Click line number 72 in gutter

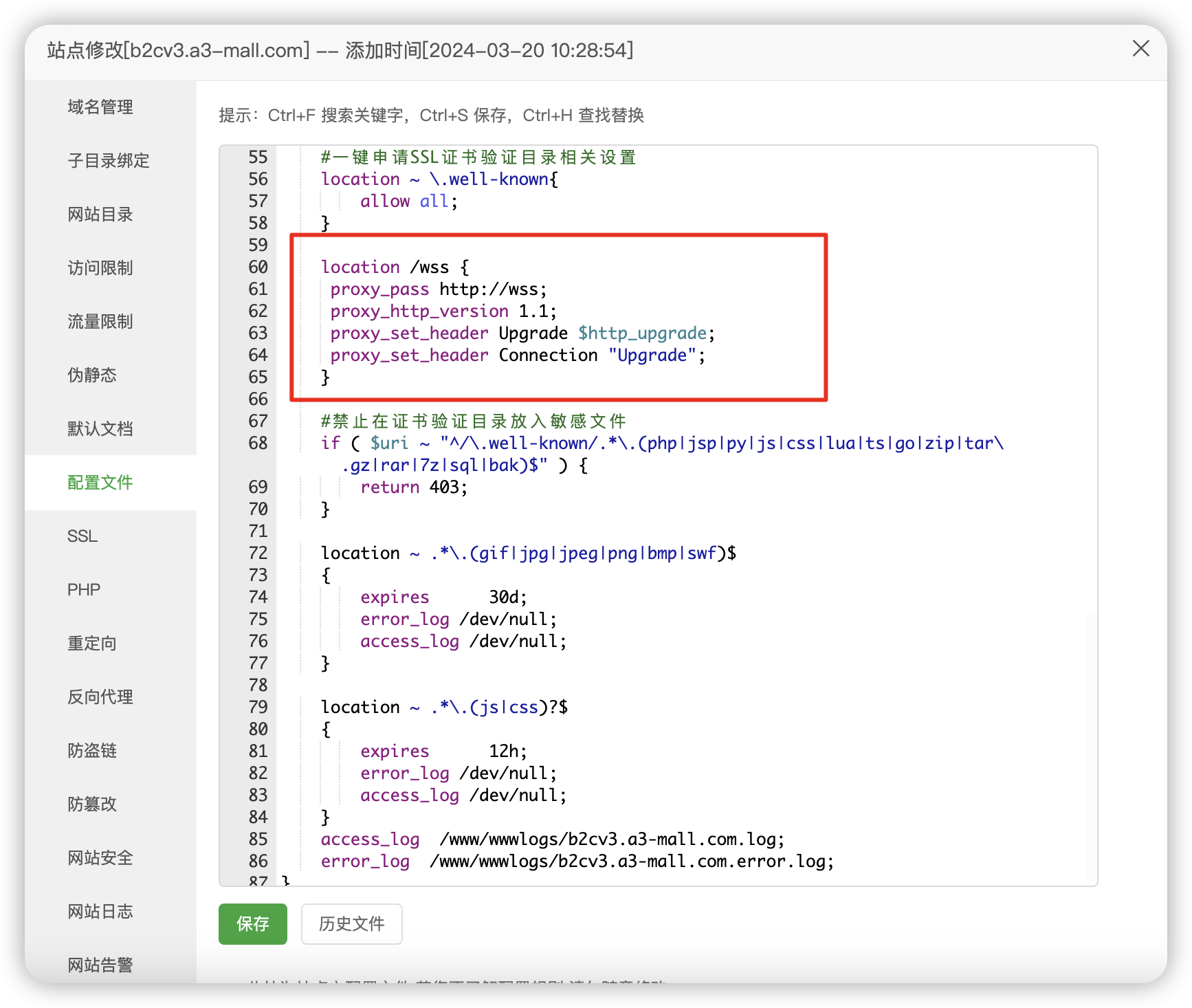(258, 553)
